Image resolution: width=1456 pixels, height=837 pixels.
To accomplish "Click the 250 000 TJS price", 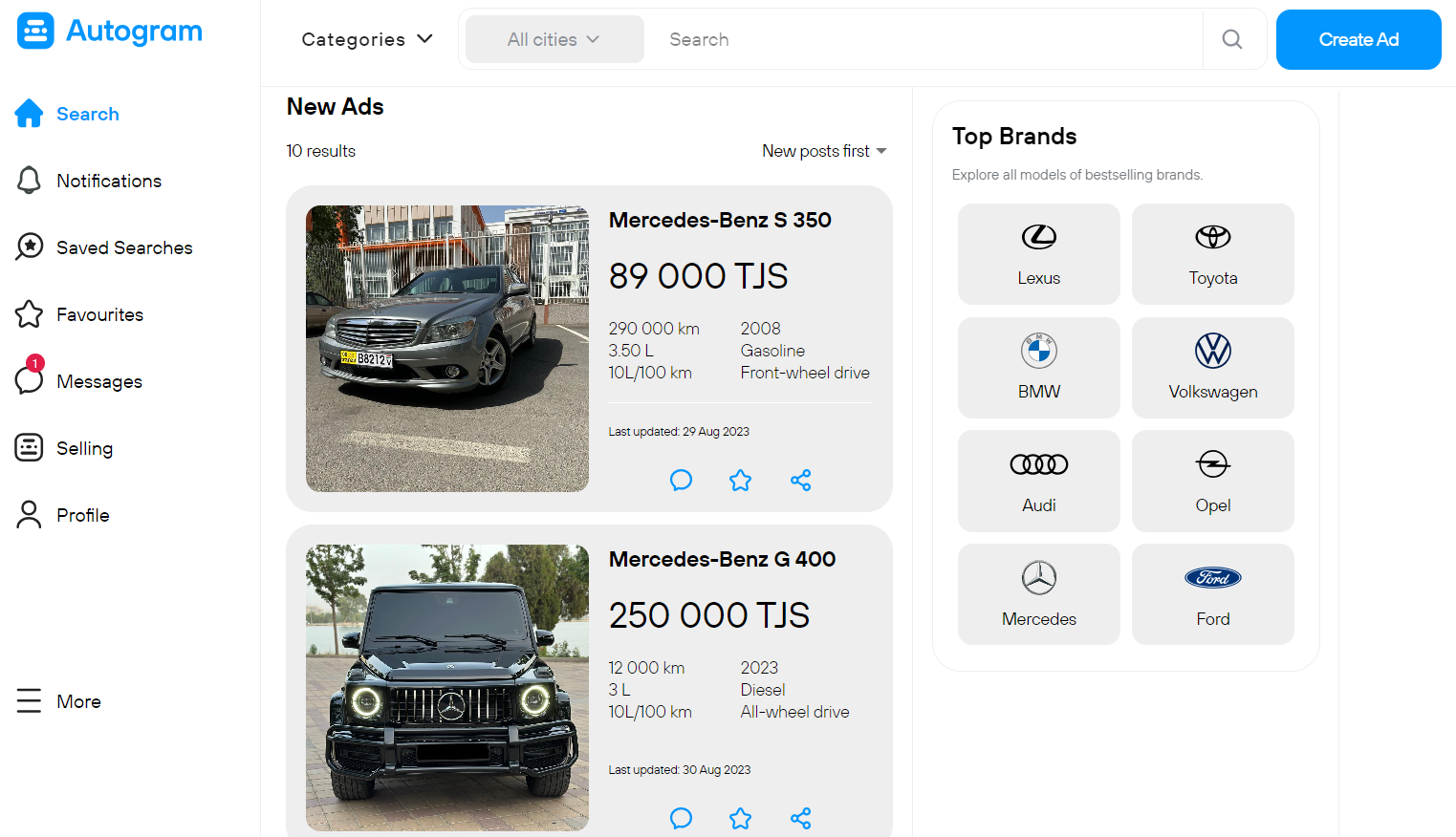I will click(708, 615).
